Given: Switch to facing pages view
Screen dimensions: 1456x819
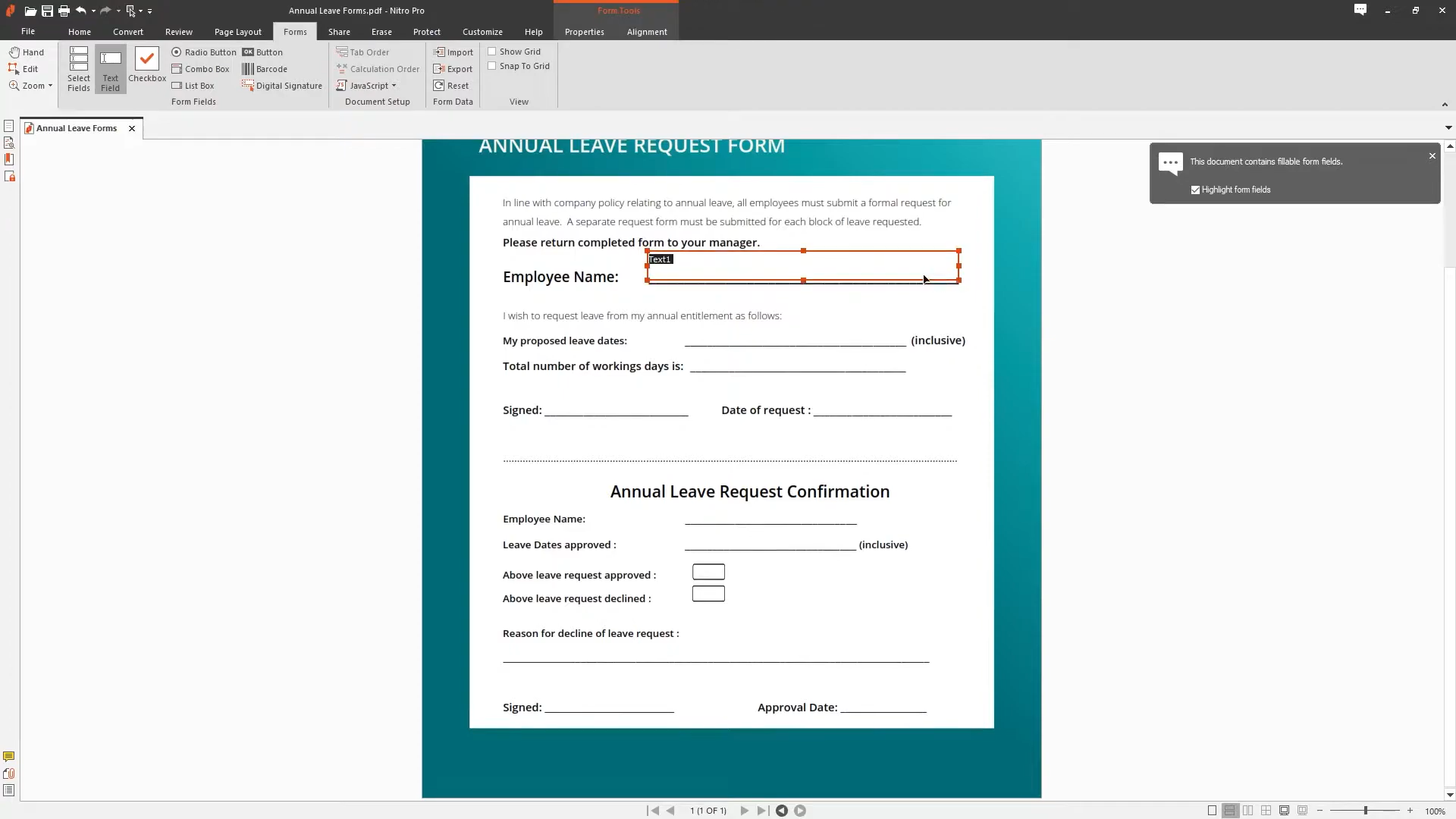Looking at the screenshot, I should (x=1248, y=811).
